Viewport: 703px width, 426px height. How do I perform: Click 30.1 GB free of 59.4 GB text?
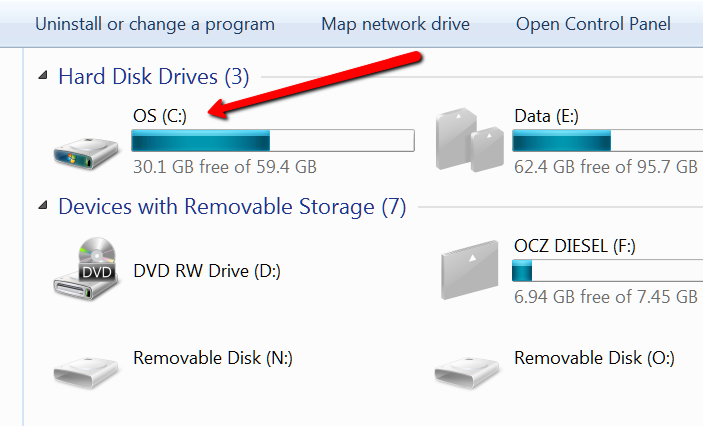[x=225, y=167]
